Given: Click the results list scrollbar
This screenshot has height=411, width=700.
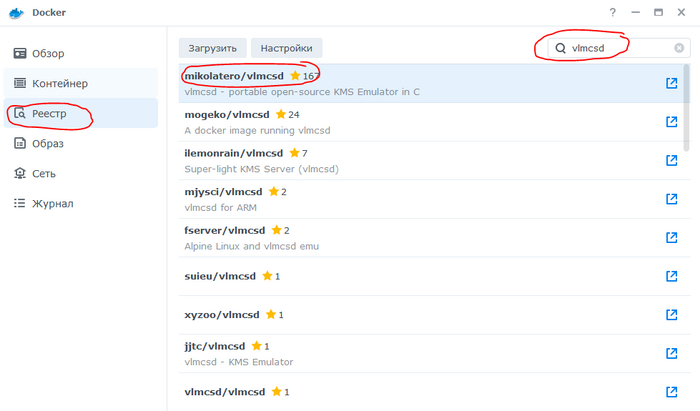Looking at the screenshot, I should (x=687, y=108).
